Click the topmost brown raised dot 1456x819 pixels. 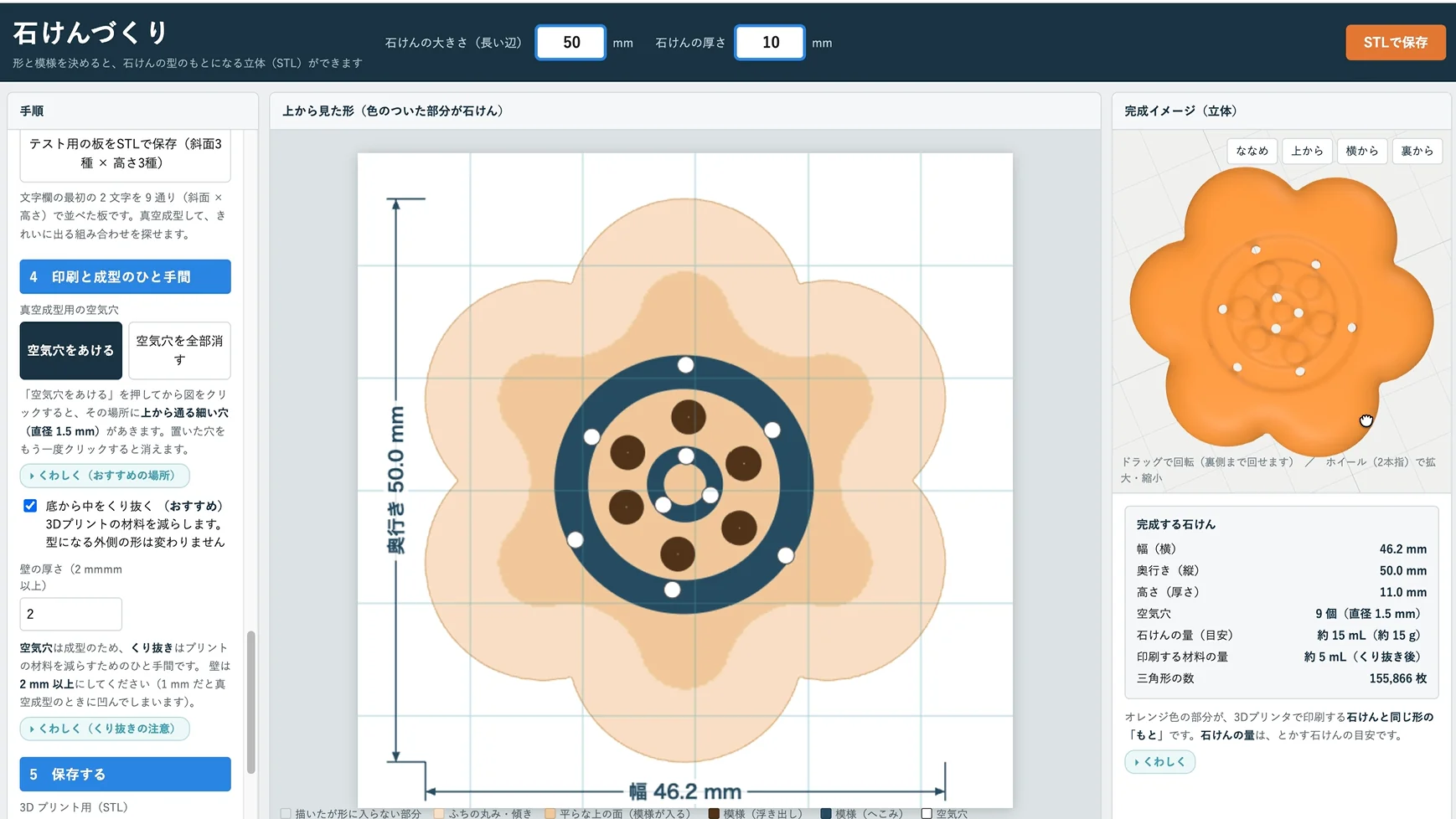[x=689, y=417]
